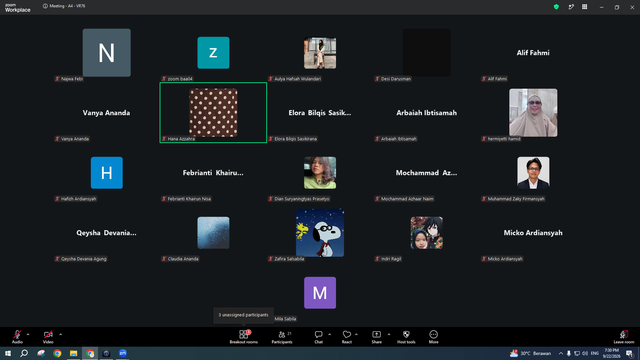Expand the audio options arrow next to Audio

tap(28, 334)
